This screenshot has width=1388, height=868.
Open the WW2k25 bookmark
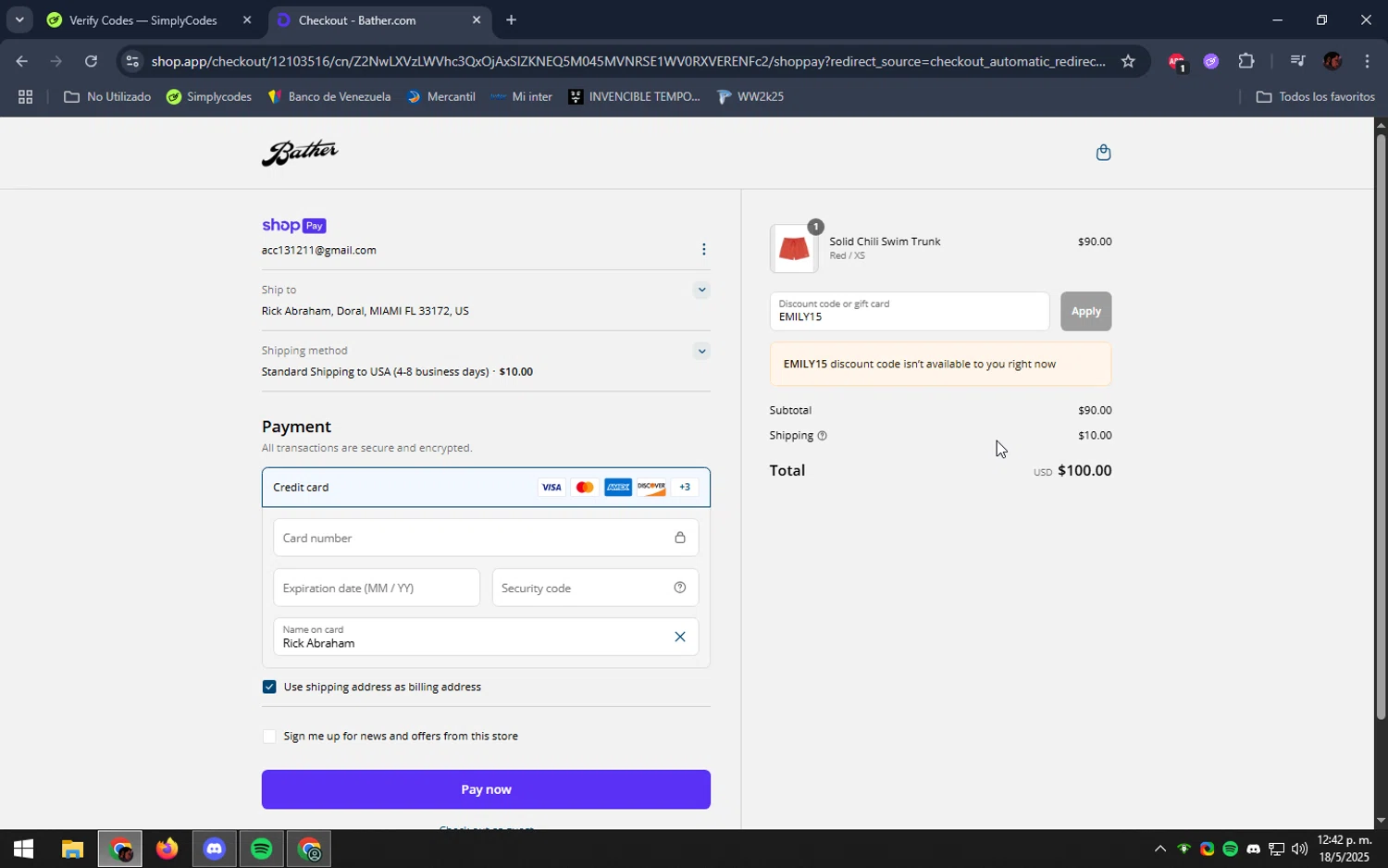pos(750,96)
